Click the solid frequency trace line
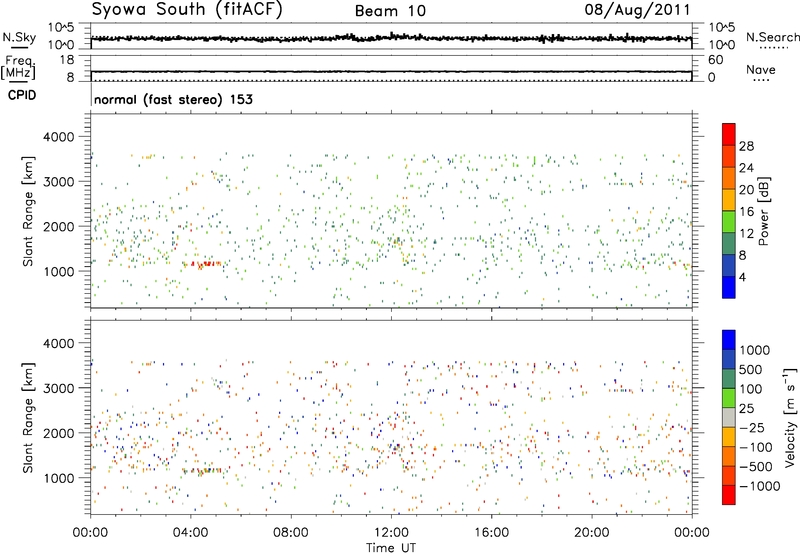Screen dimensions: 800x554 point(391,71)
